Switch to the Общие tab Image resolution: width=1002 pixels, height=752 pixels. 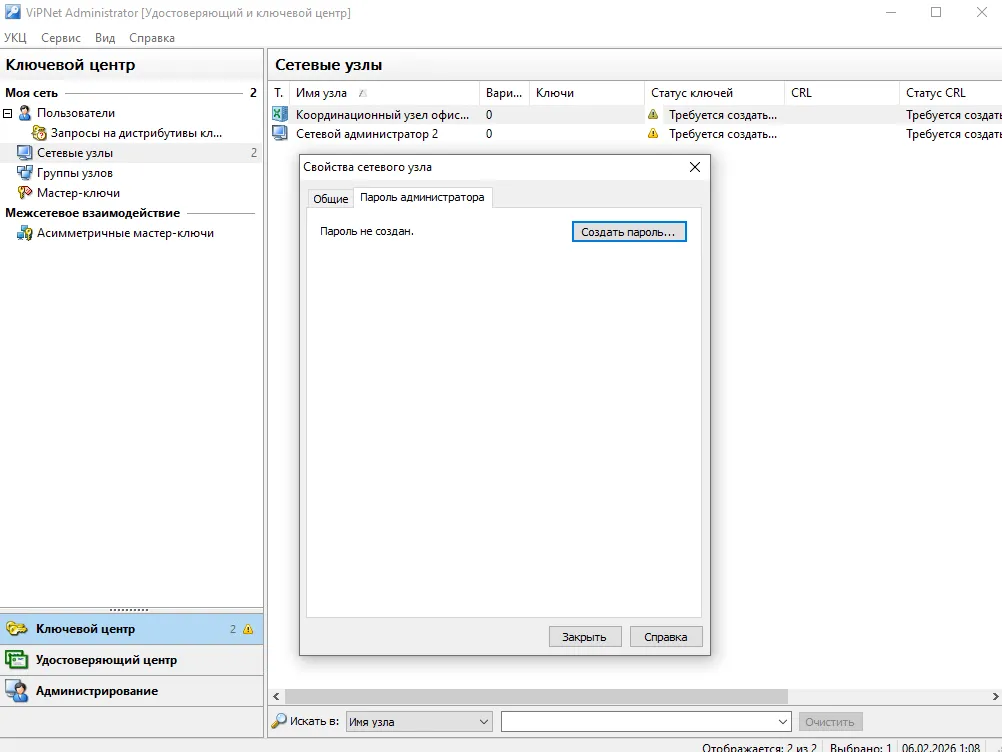(x=330, y=199)
